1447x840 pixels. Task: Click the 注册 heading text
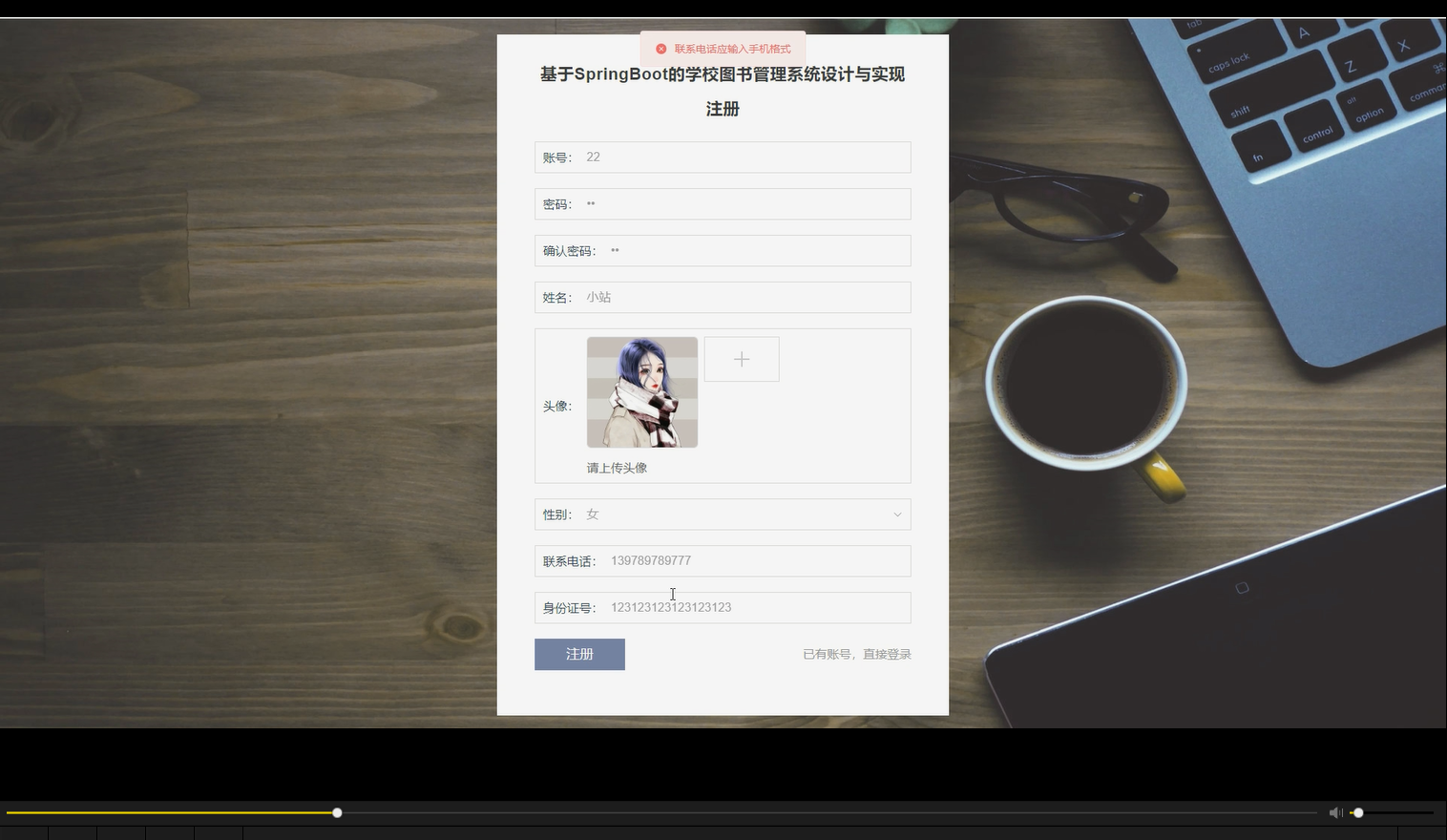click(723, 109)
